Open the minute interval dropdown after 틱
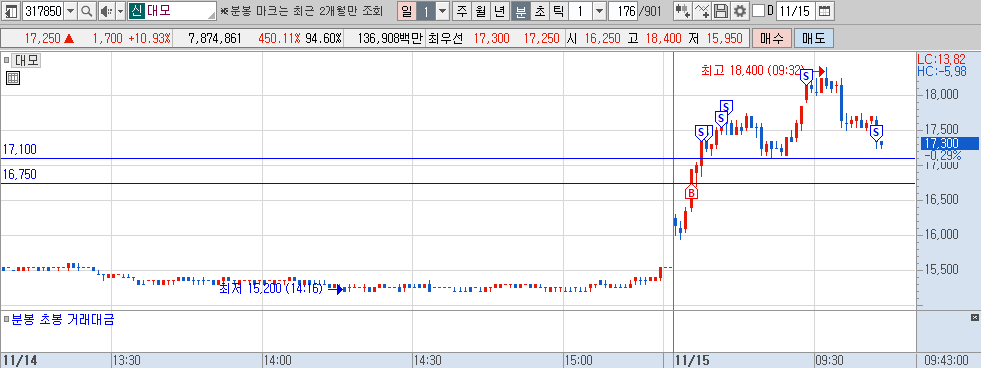 pos(599,11)
